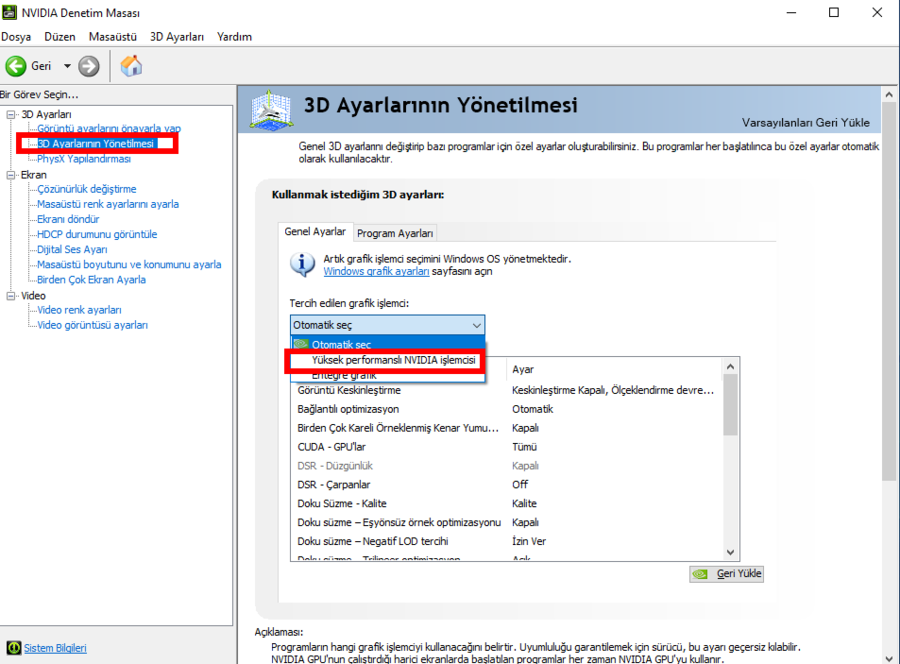Open the 3D Ayarları menu
Image resolution: width=900 pixels, height=664 pixels.
pos(177,37)
